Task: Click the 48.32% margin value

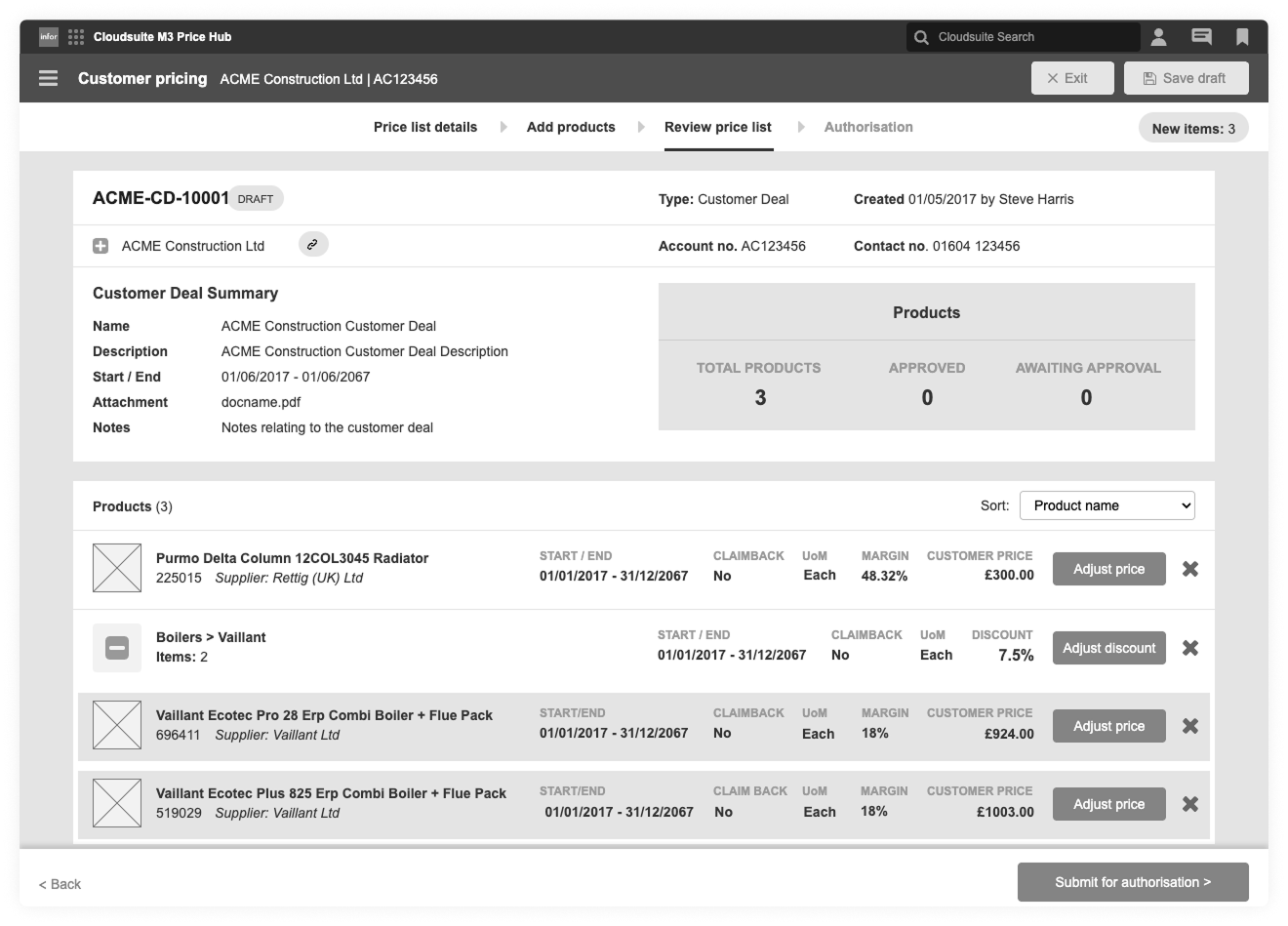Action: click(x=884, y=576)
